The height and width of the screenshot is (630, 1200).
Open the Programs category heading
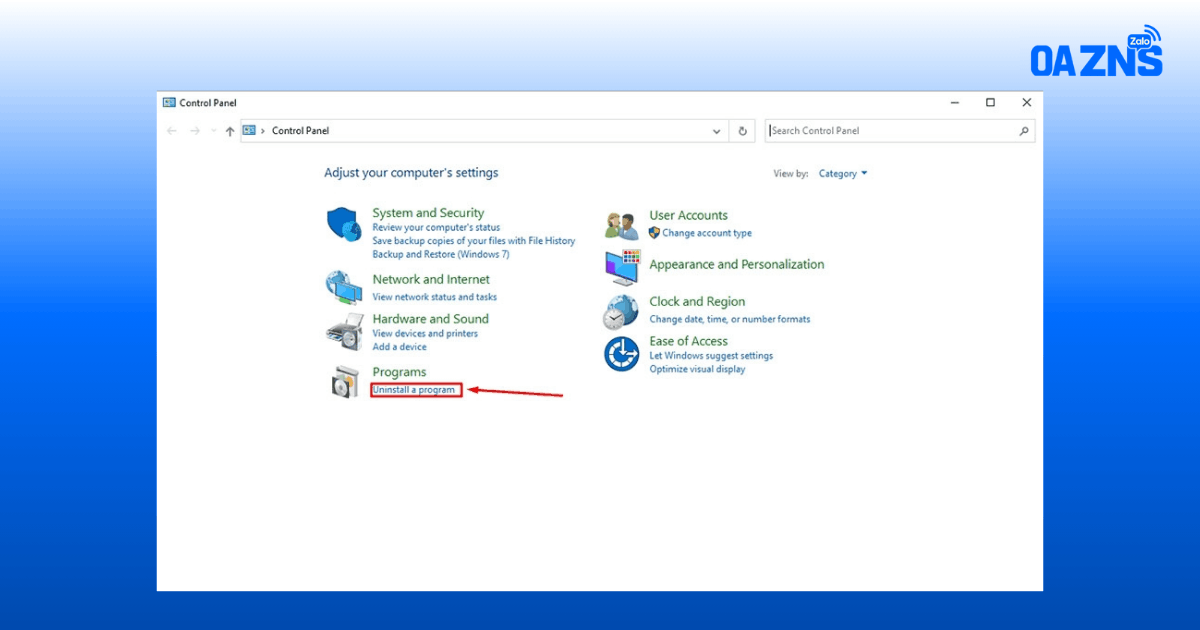point(399,372)
